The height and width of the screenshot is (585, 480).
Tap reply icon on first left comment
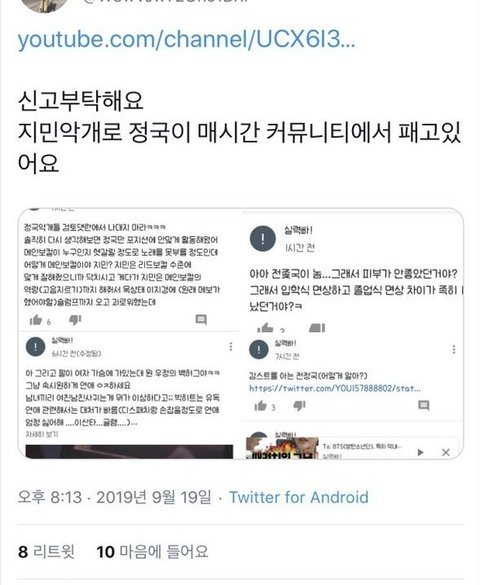click(x=201, y=319)
